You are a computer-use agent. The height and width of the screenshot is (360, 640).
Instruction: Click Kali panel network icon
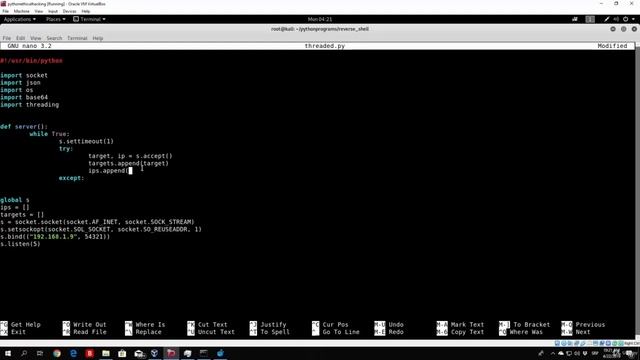(575, 19)
